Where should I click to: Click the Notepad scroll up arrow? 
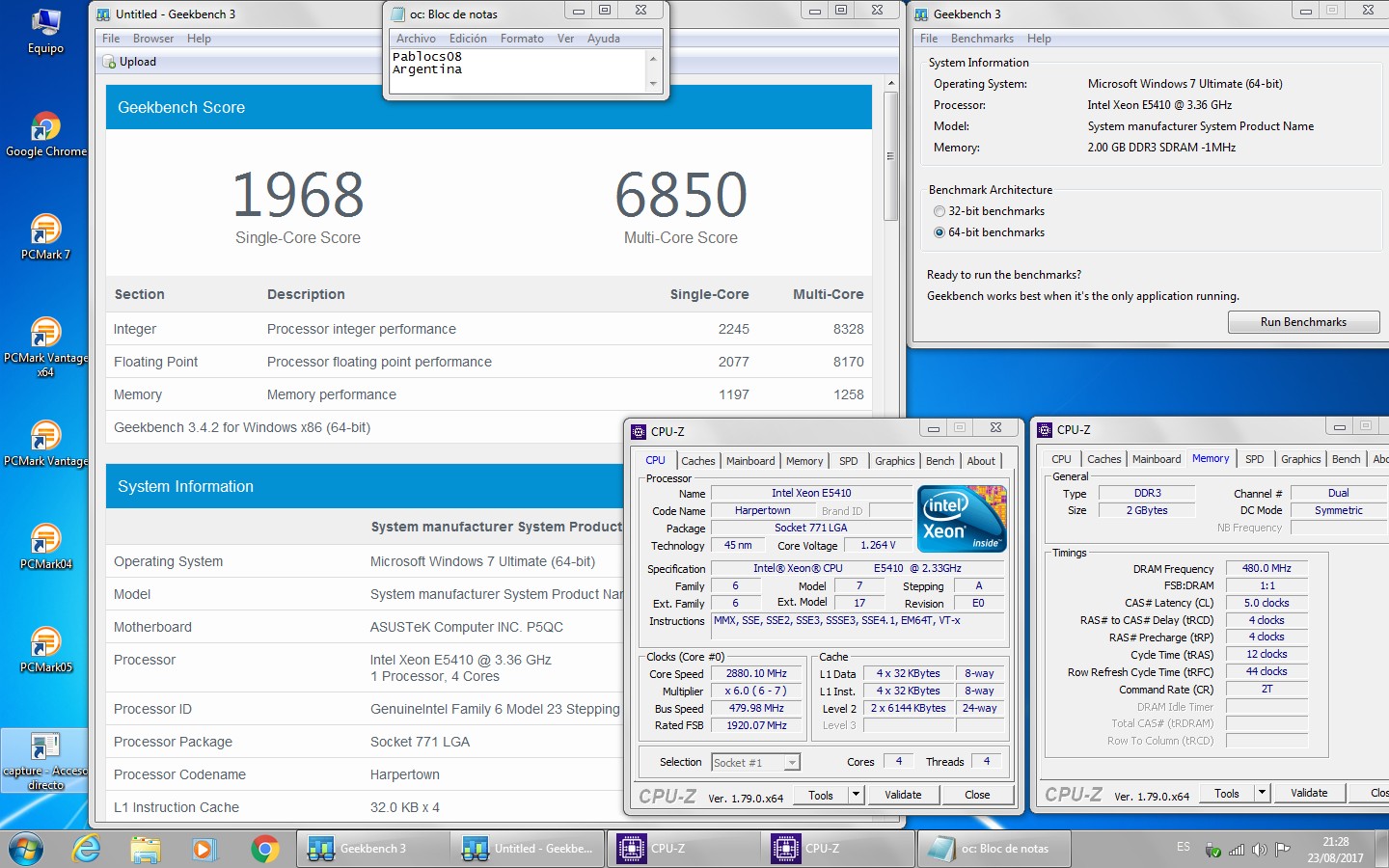[x=653, y=59]
